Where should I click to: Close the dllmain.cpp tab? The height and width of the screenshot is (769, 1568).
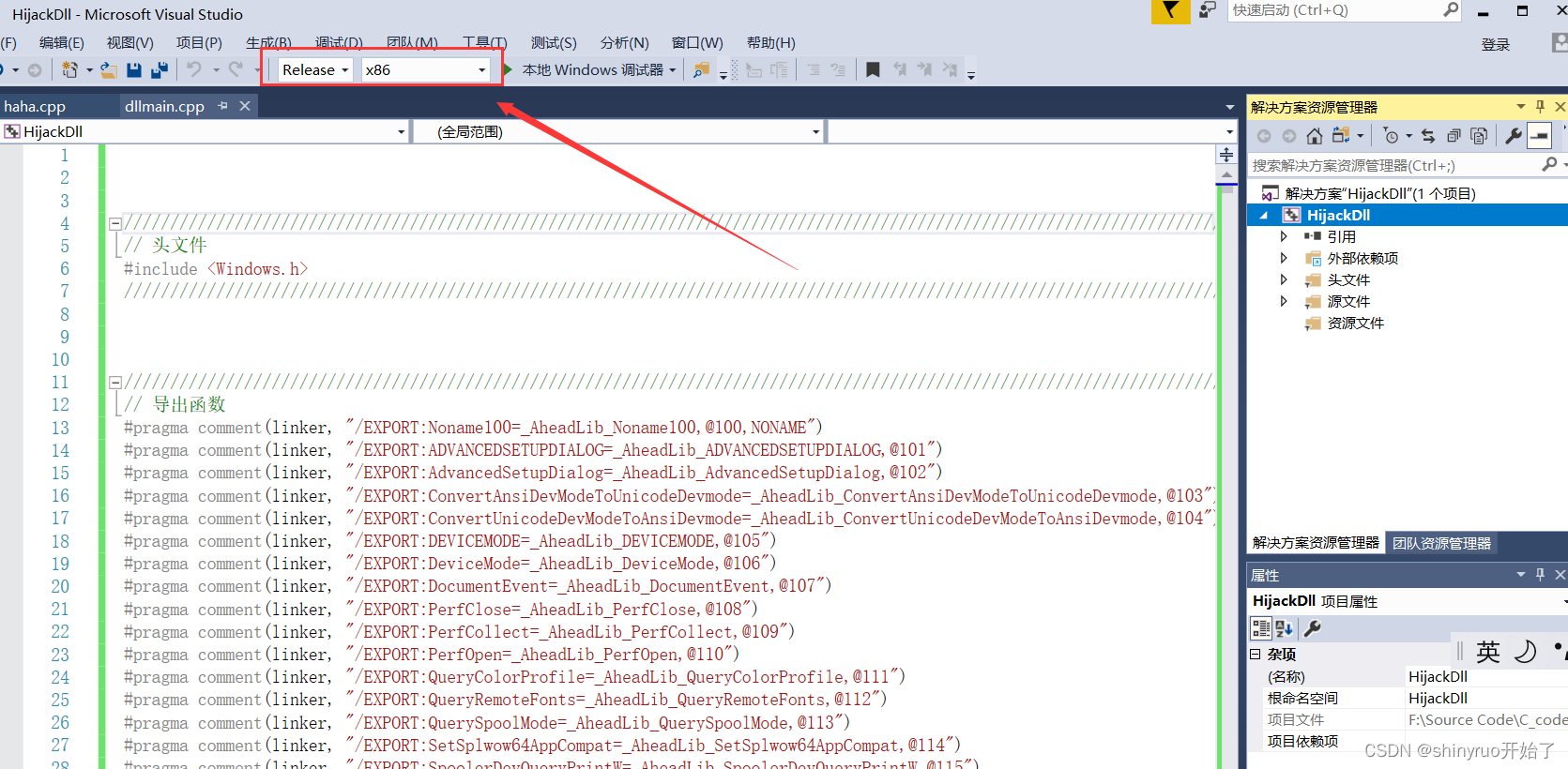tap(245, 106)
